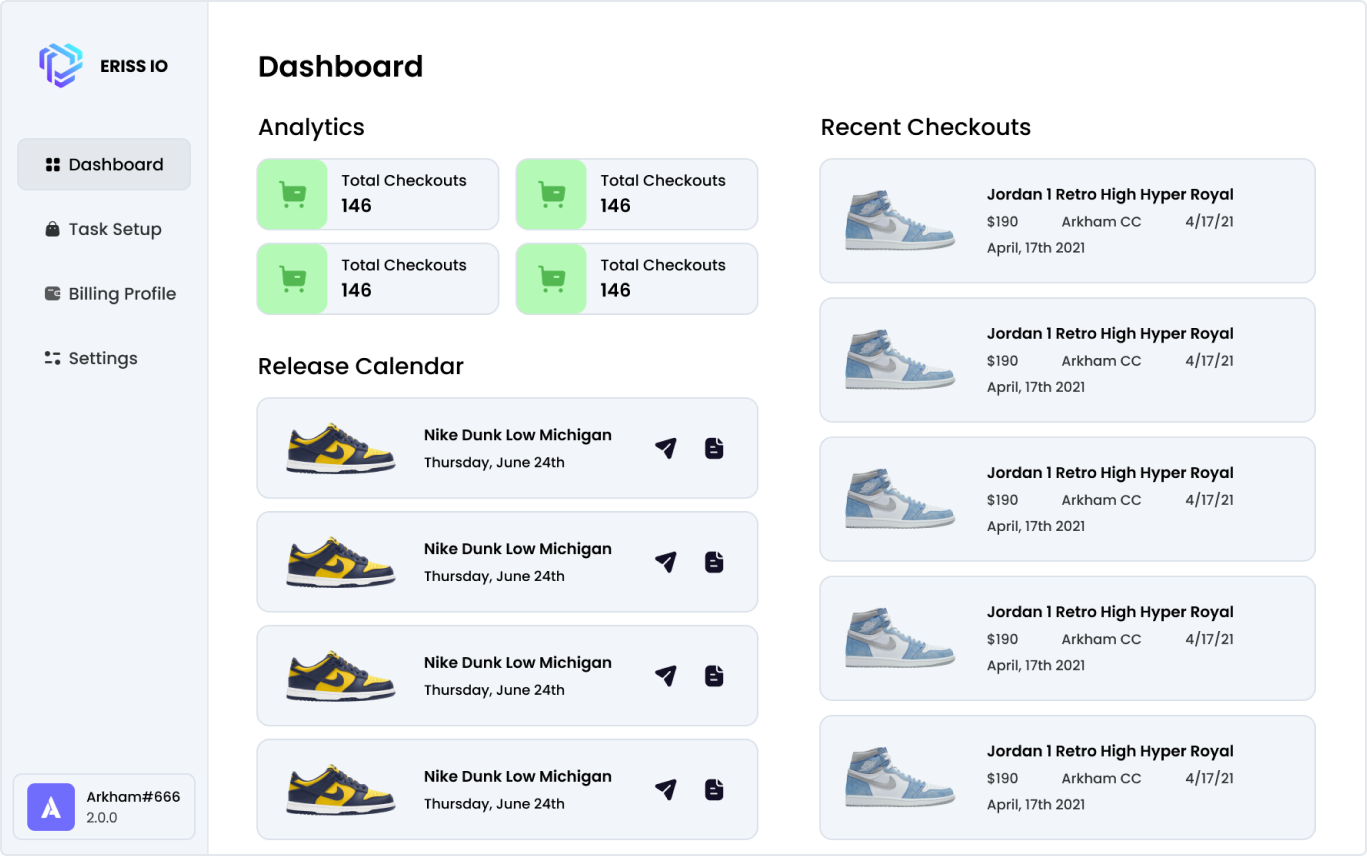
Task: Open the Dashboard sidebar item
Action: pyautogui.click(x=104, y=164)
